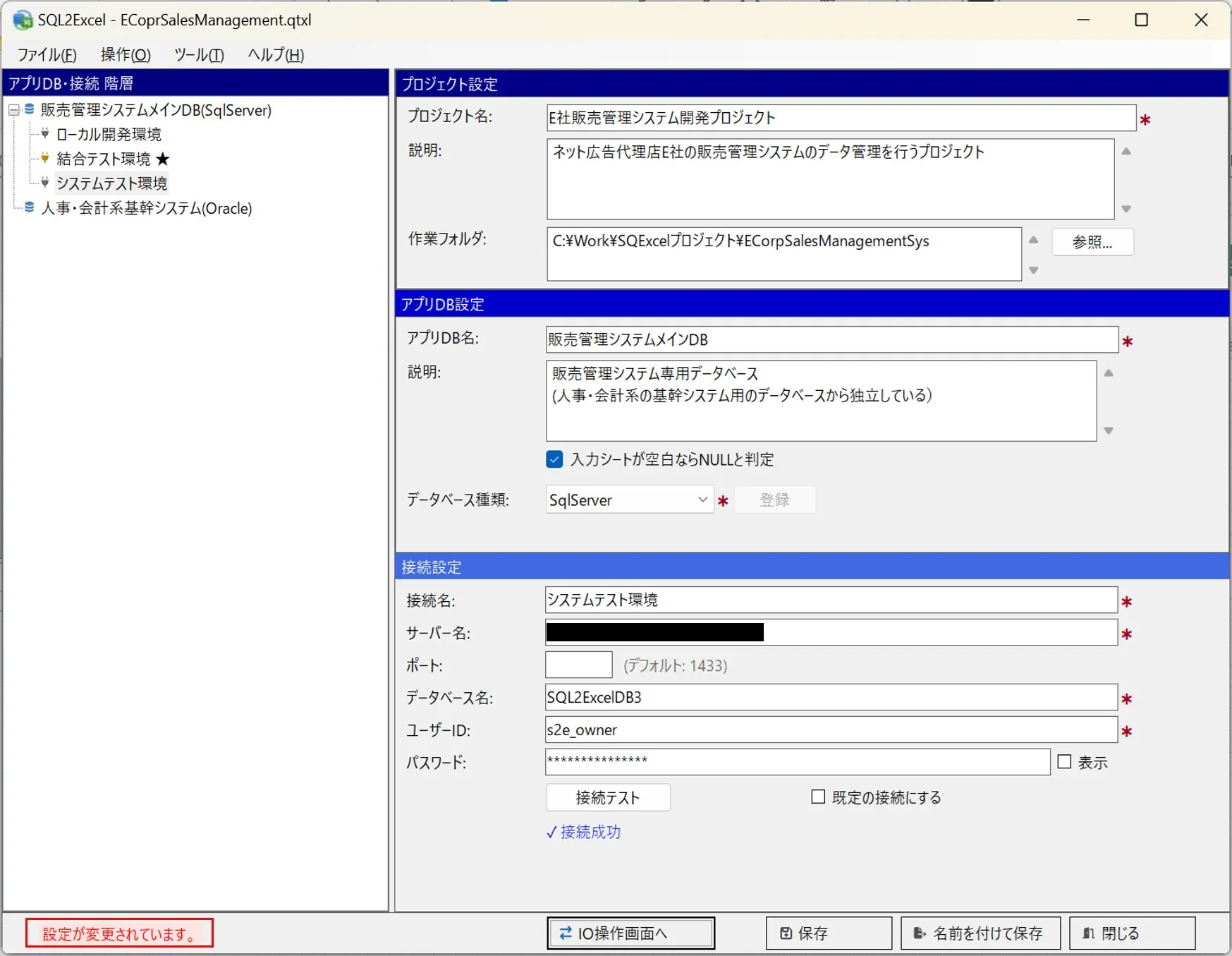This screenshot has height=956, width=1232.
Task: Open the データベース種類 SqlServer dropdown
Action: (x=630, y=500)
